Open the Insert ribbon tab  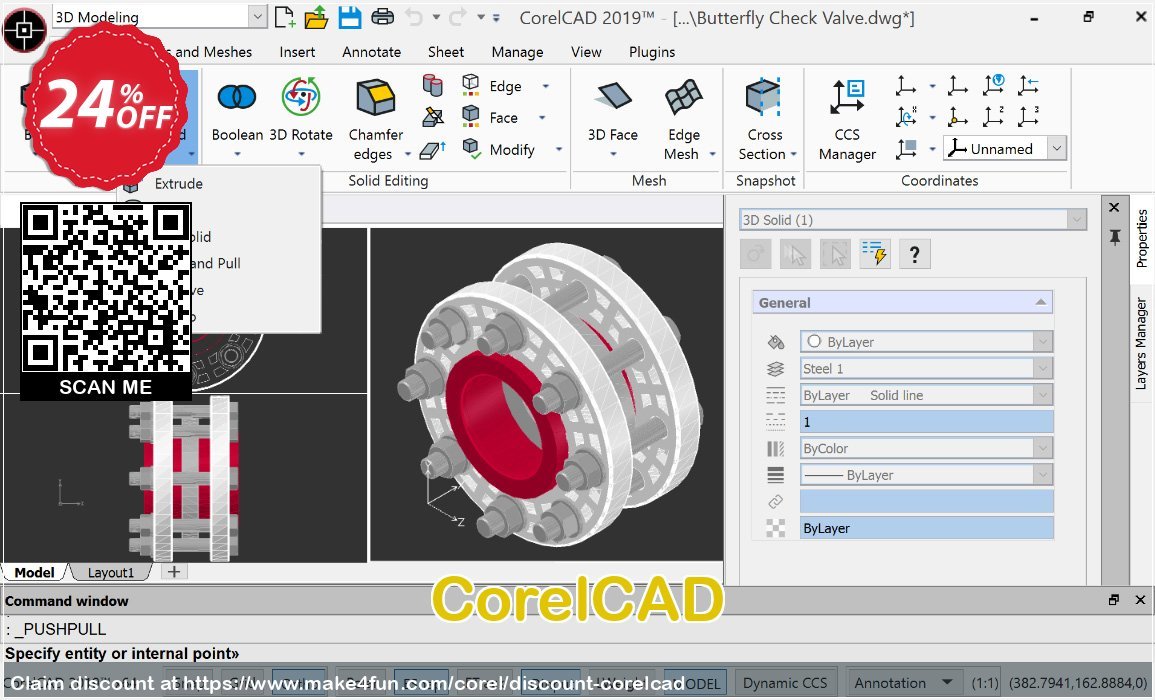(297, 52)
